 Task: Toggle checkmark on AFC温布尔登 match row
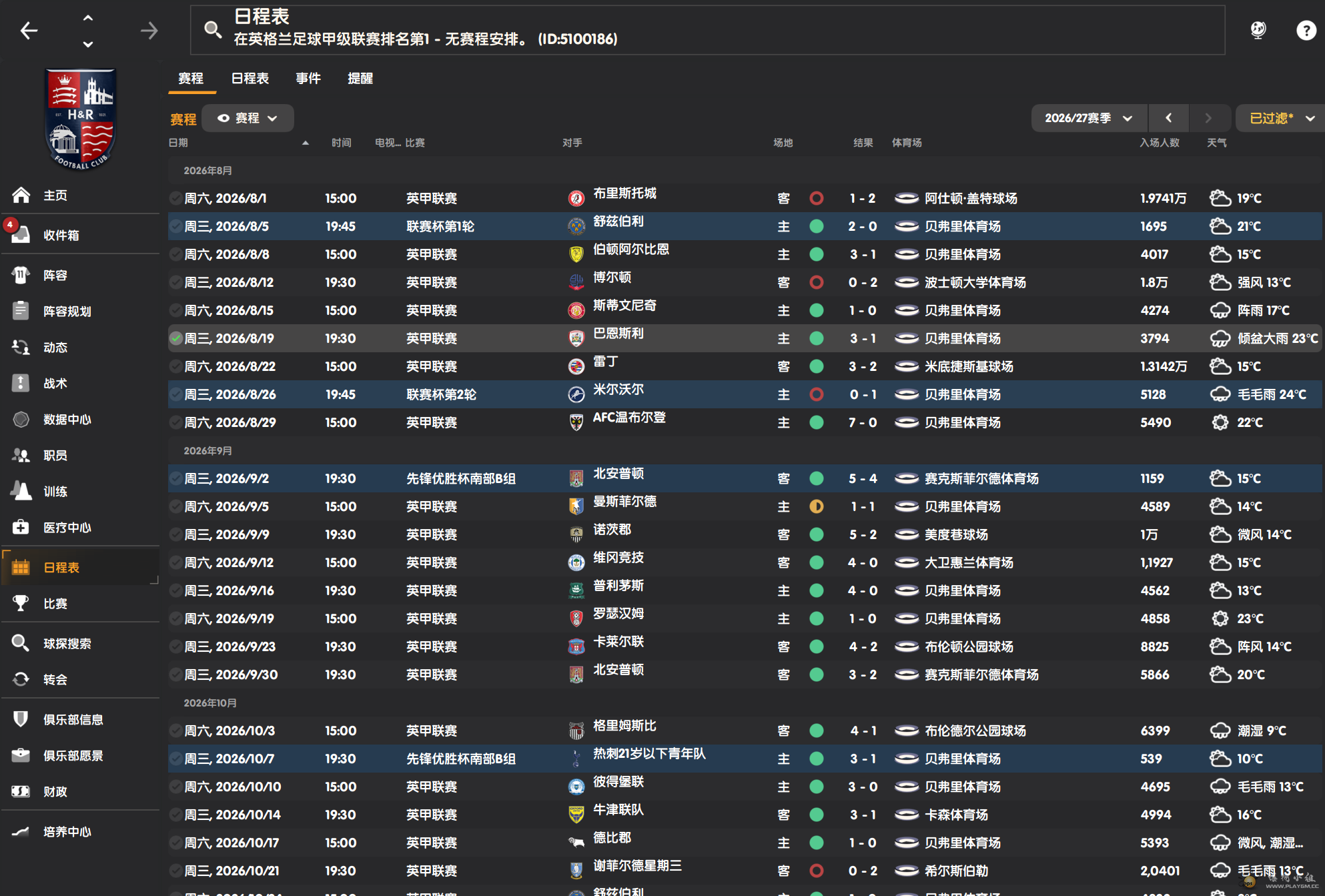175,422
